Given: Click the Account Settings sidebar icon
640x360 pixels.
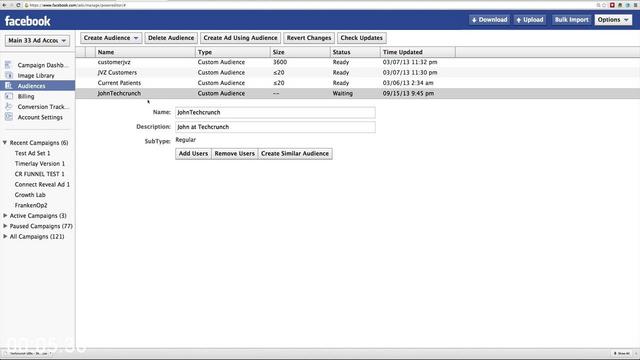Looking at the screenshot, I should [9, 117].
